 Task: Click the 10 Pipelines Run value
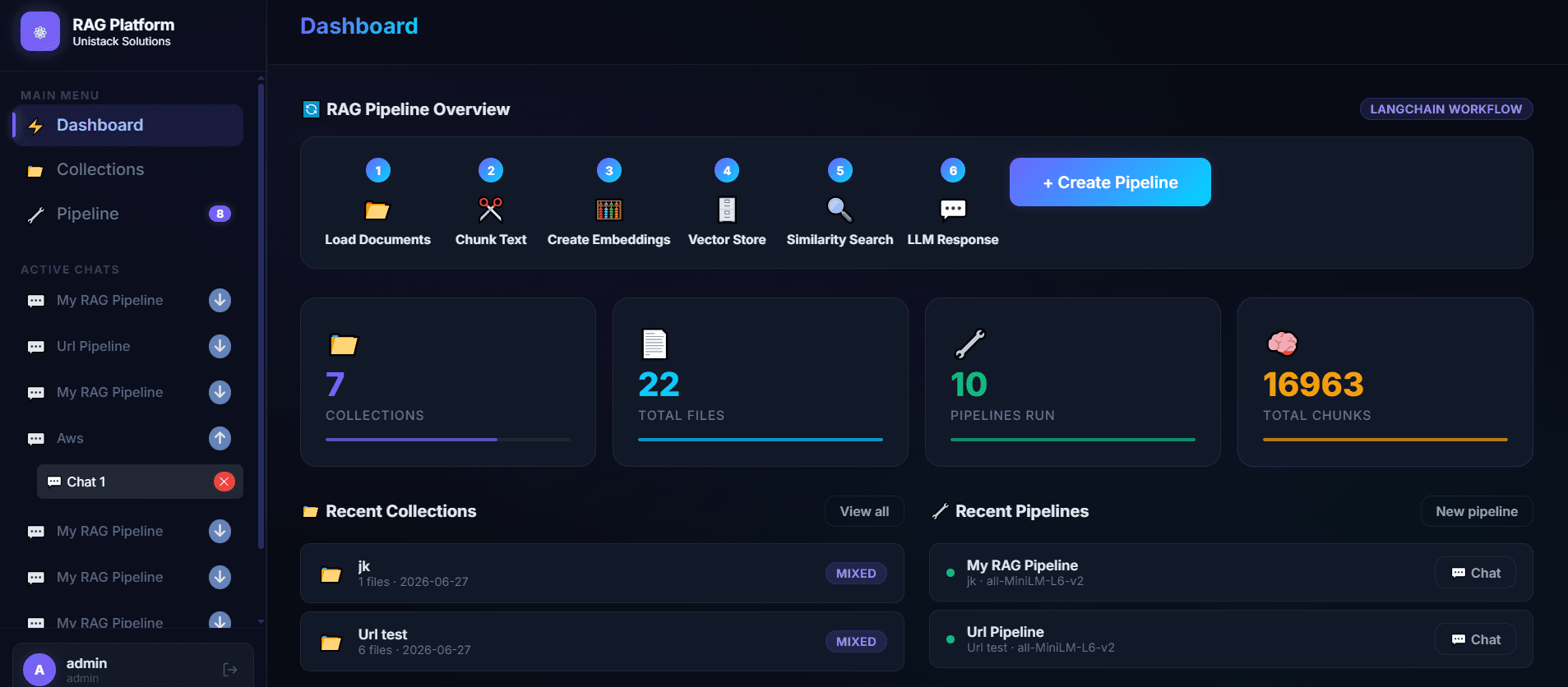coord(969,385)
